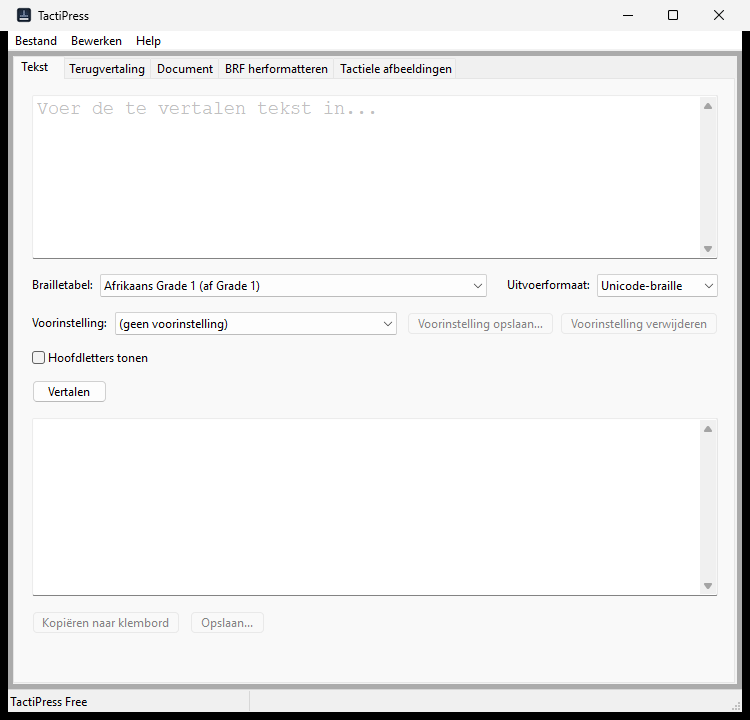Image resolution: width=750 pixels, height=720 pixels.
Task: Expand the Voorinstelling dropdown
Action: click(x=256, y=324)
